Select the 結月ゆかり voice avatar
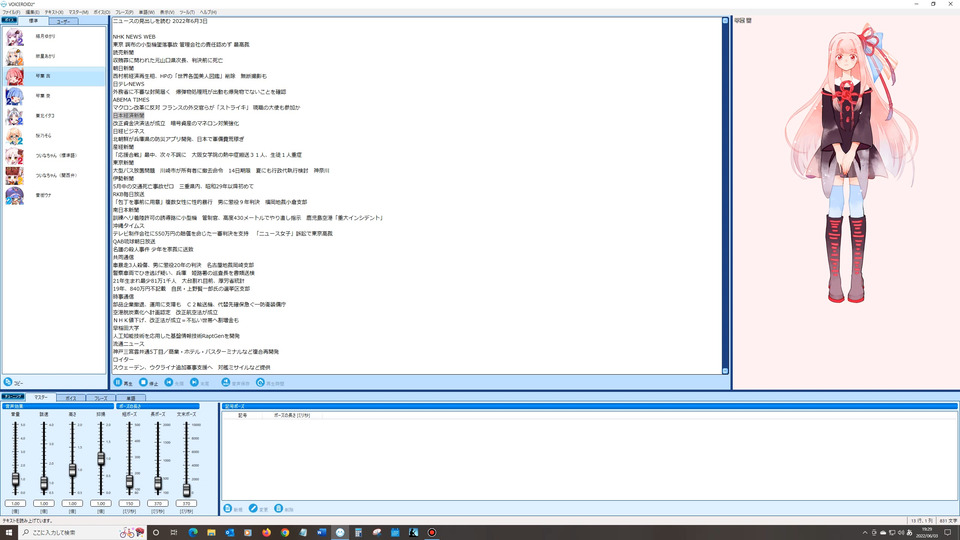 14,37
